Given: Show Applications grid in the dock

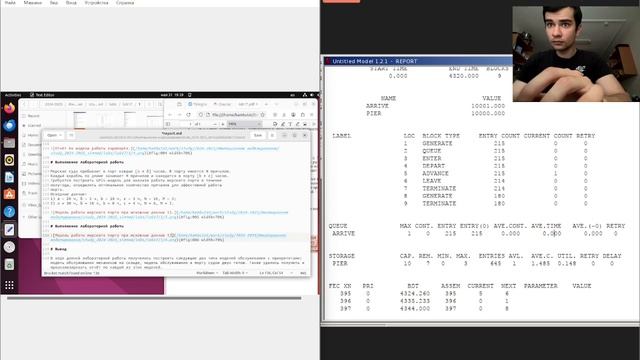Looking at the screenshot, I should tap(9, 285).
